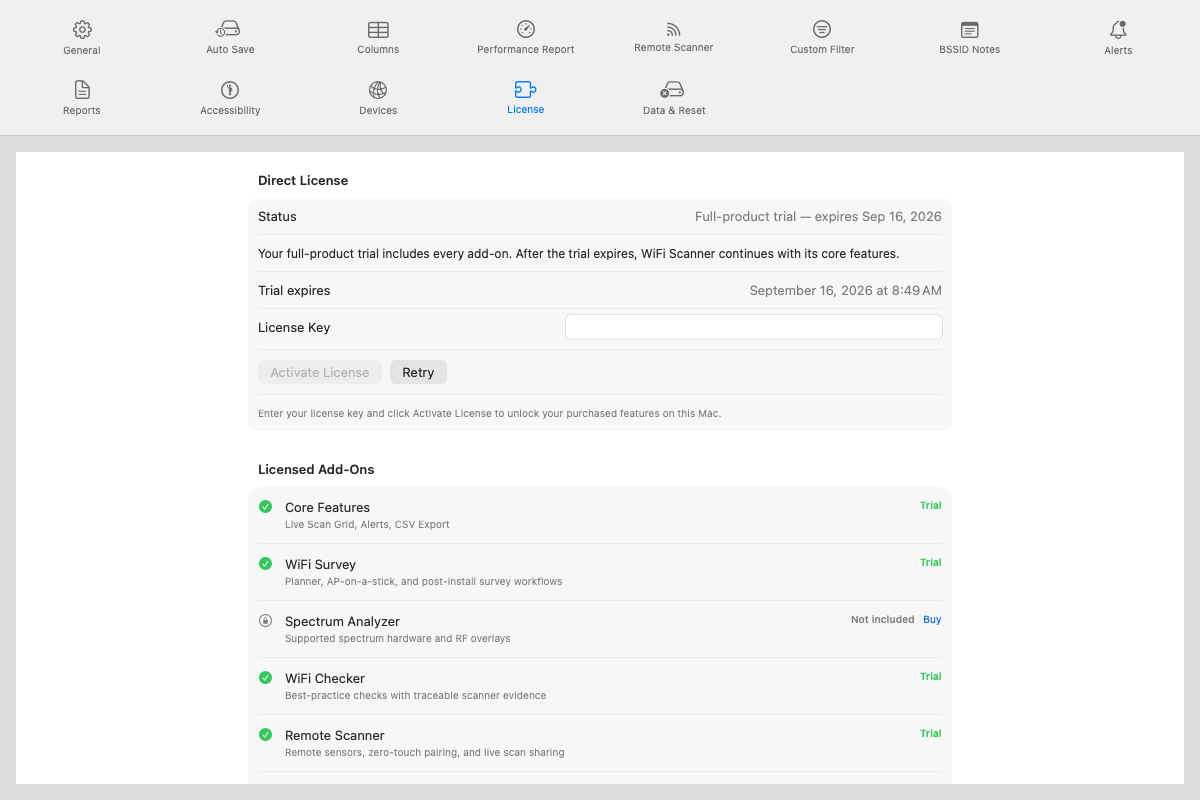The width and height of the screenshot is (1200, 800).
Task: Select the 'WiFi Survey' add-on title
Action: pos(320,565)
